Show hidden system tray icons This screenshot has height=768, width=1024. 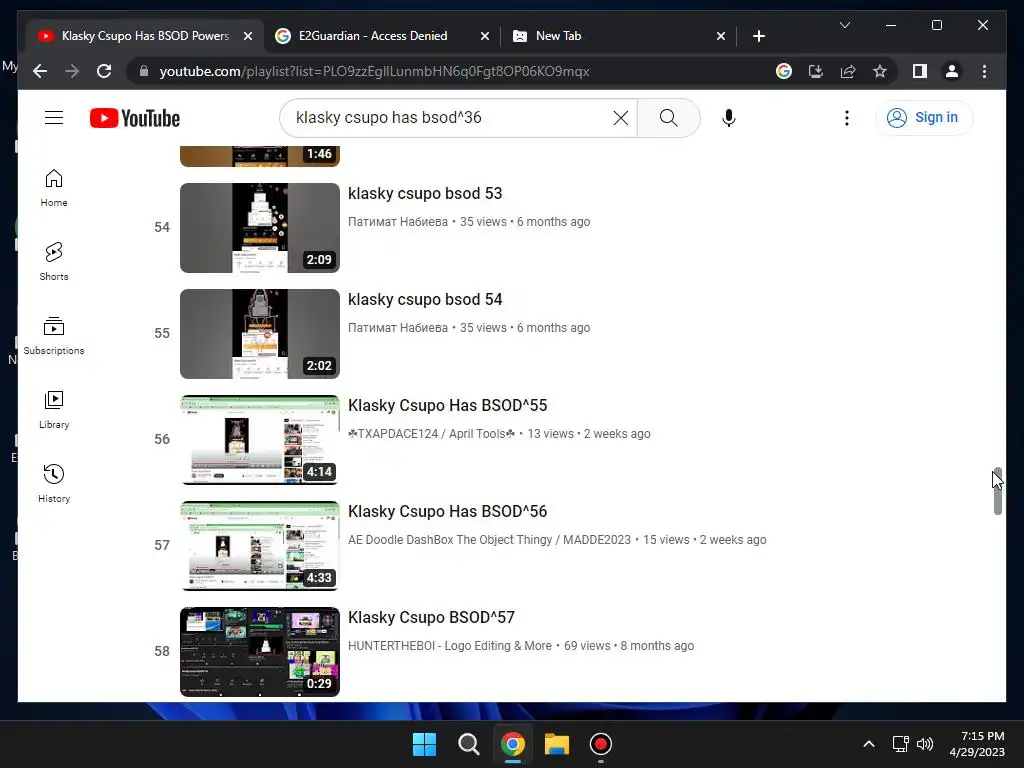click(x=869, y=744)
